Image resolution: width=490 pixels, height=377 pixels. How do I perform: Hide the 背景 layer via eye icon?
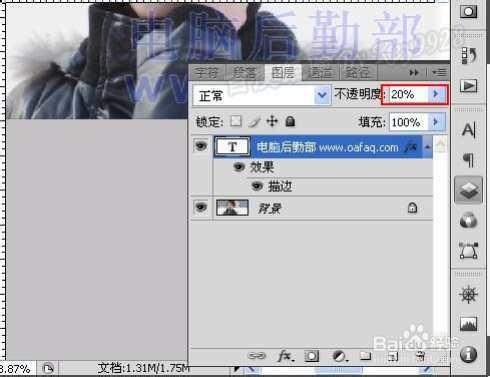pos(201,207)
